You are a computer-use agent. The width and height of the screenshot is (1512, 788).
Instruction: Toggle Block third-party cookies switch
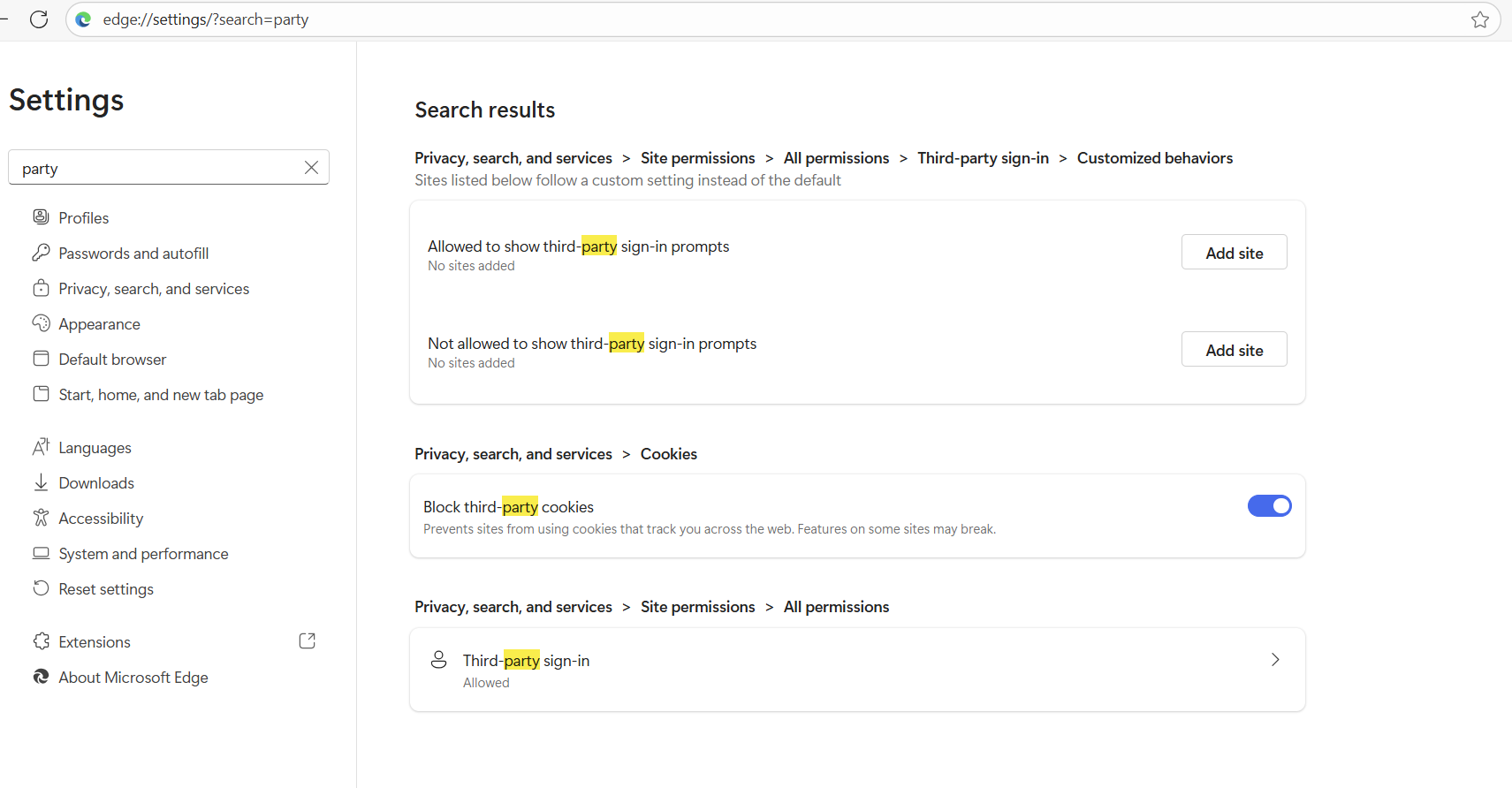(x=1269, y=506)
